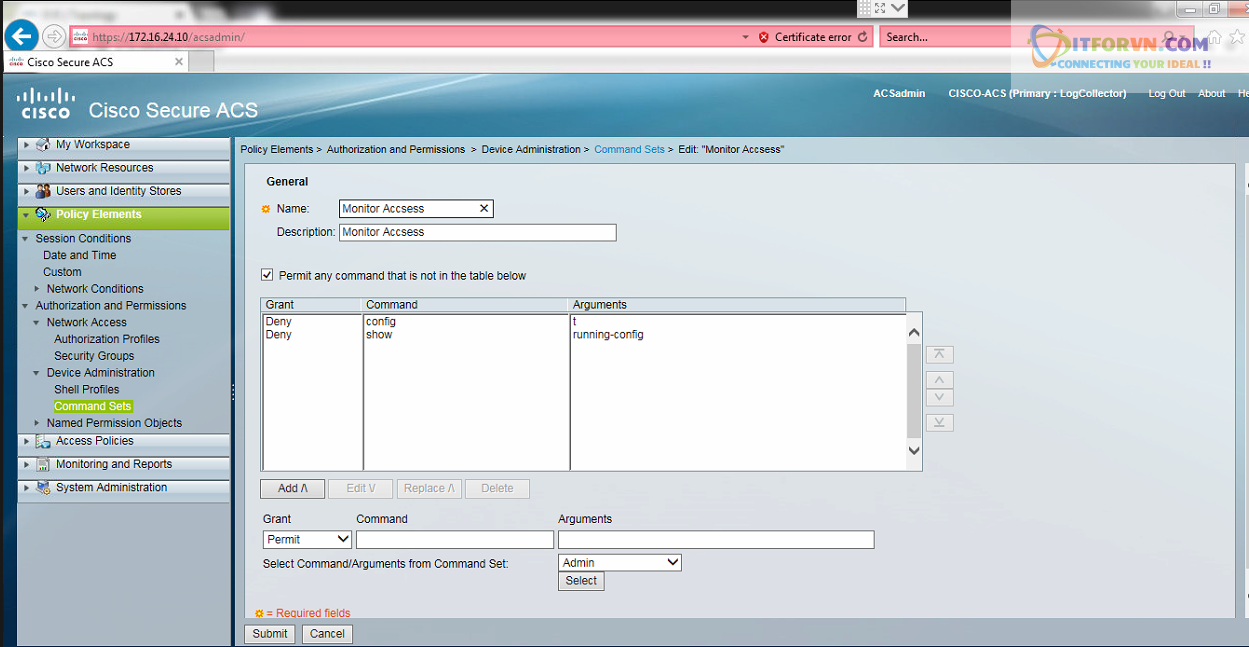The width and height of the screenshot is (1249, 647).
Task: Click the red Certificate error icon
Action: 764,37
